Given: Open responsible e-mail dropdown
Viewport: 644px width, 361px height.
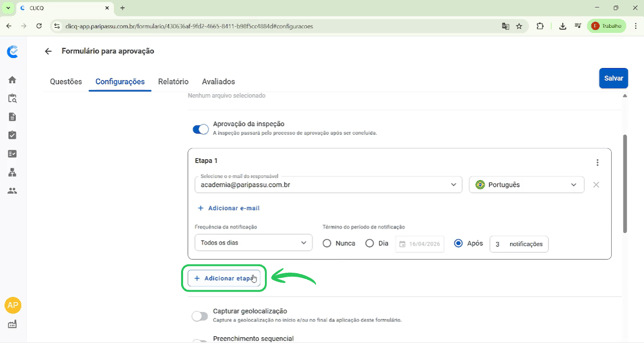Looking at the screenshot, I should [328, 185].
